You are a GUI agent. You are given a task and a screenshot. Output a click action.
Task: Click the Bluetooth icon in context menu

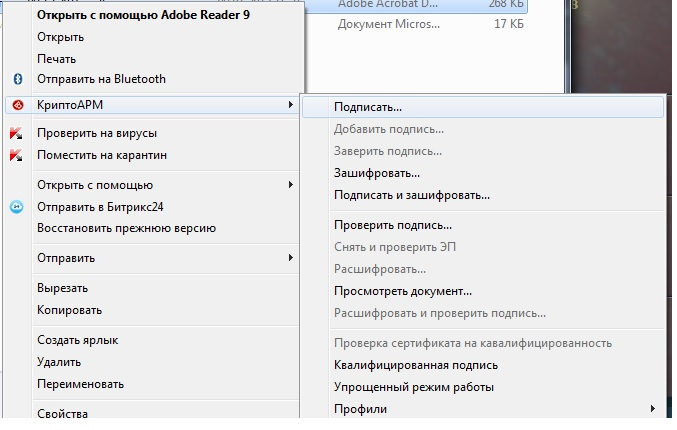pyautogui.click(x=18, y=79)
